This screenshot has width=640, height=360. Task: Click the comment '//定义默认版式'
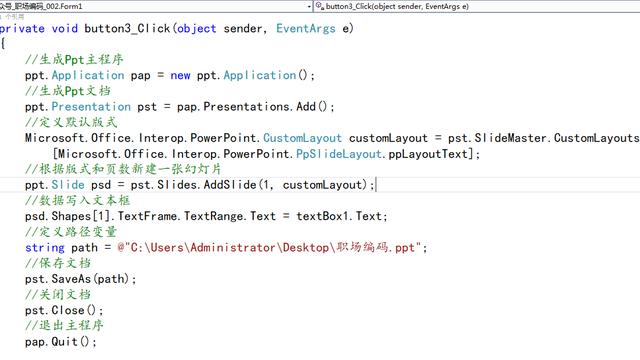tap(71, 122)
